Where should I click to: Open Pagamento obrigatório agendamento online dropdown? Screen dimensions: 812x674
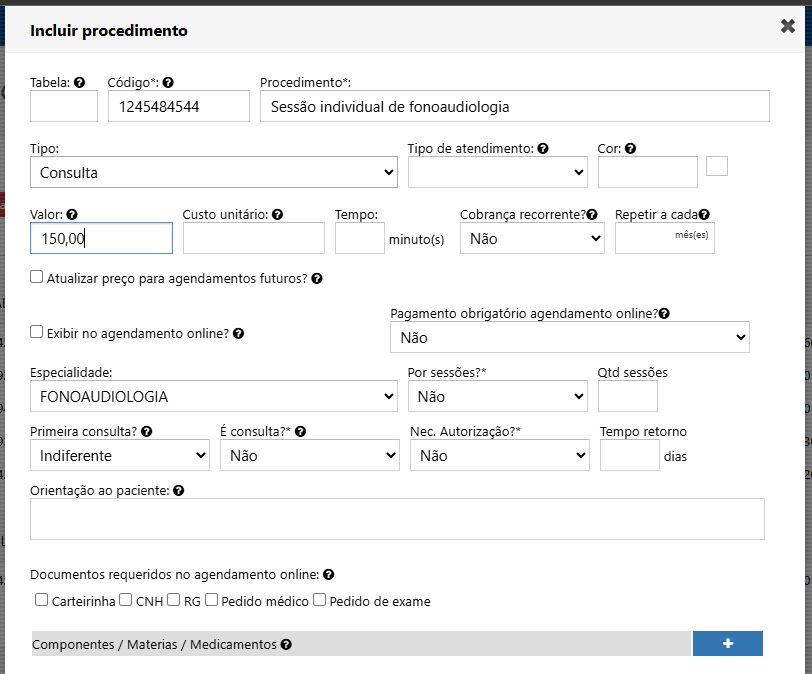click(569, 338)
